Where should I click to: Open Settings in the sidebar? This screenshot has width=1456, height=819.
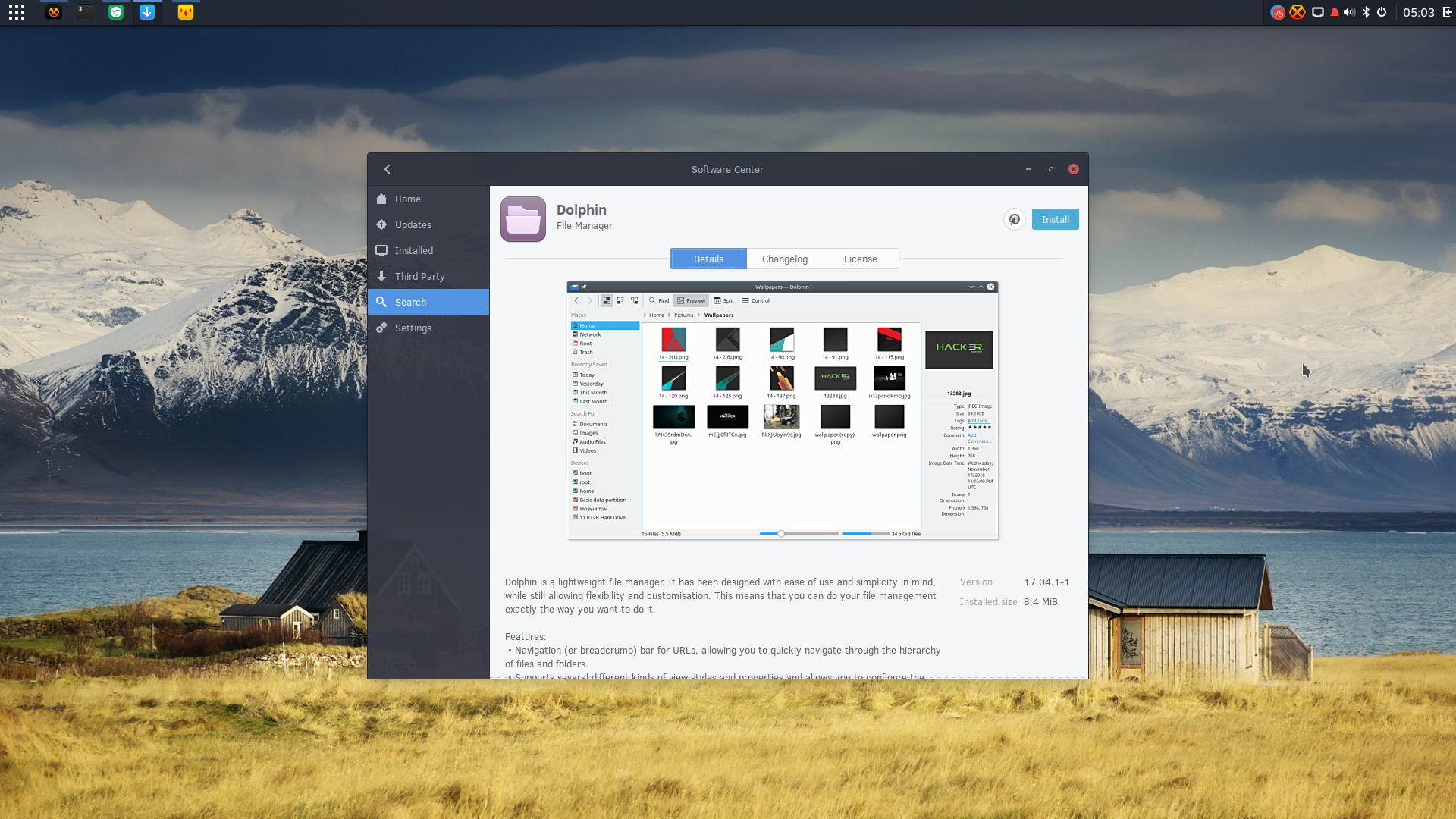(x=428, y=328)
